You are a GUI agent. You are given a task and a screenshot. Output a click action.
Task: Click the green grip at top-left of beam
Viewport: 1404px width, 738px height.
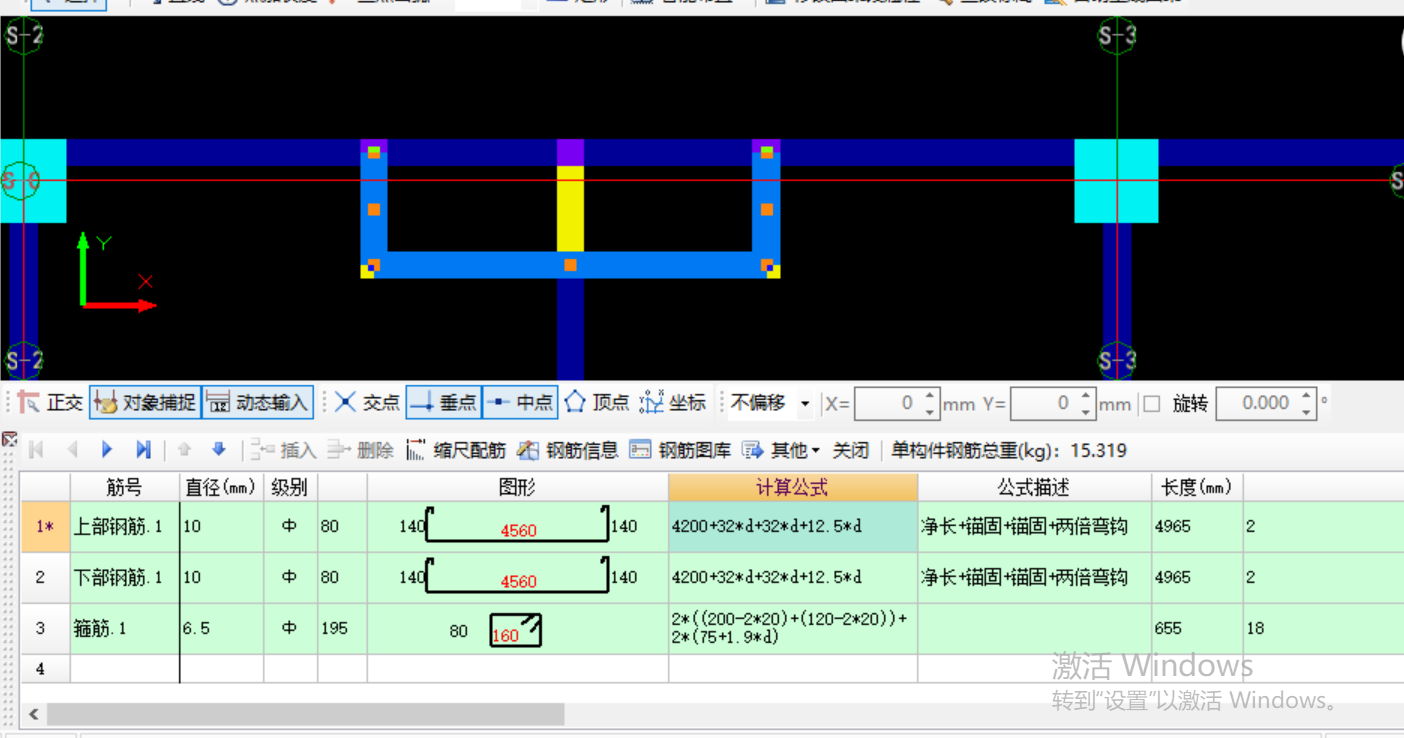373,152
